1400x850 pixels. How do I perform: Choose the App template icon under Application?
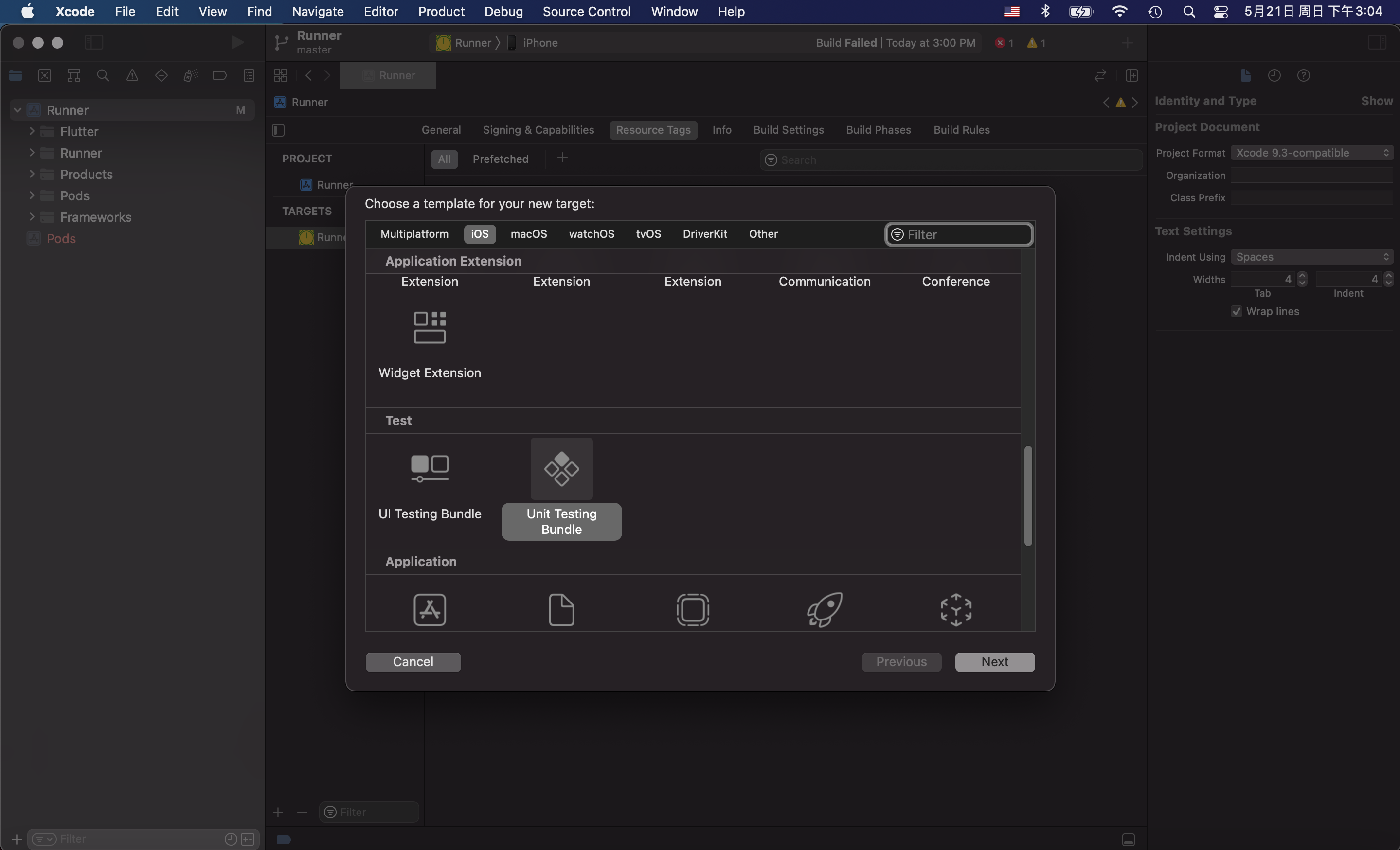tap(430, 610)
